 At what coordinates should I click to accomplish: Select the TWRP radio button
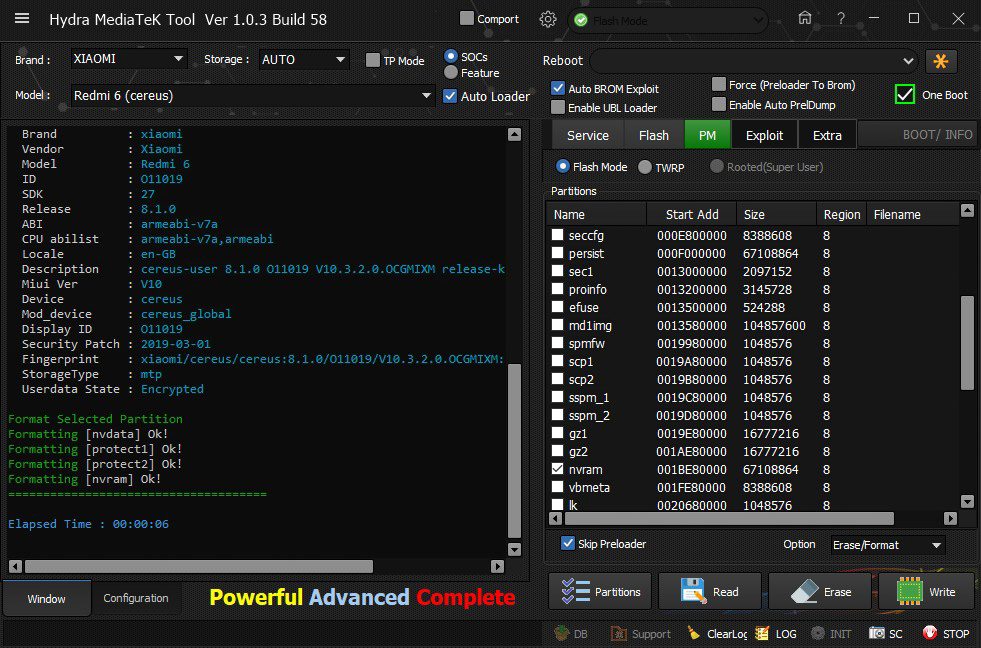[x=645, y=167]
